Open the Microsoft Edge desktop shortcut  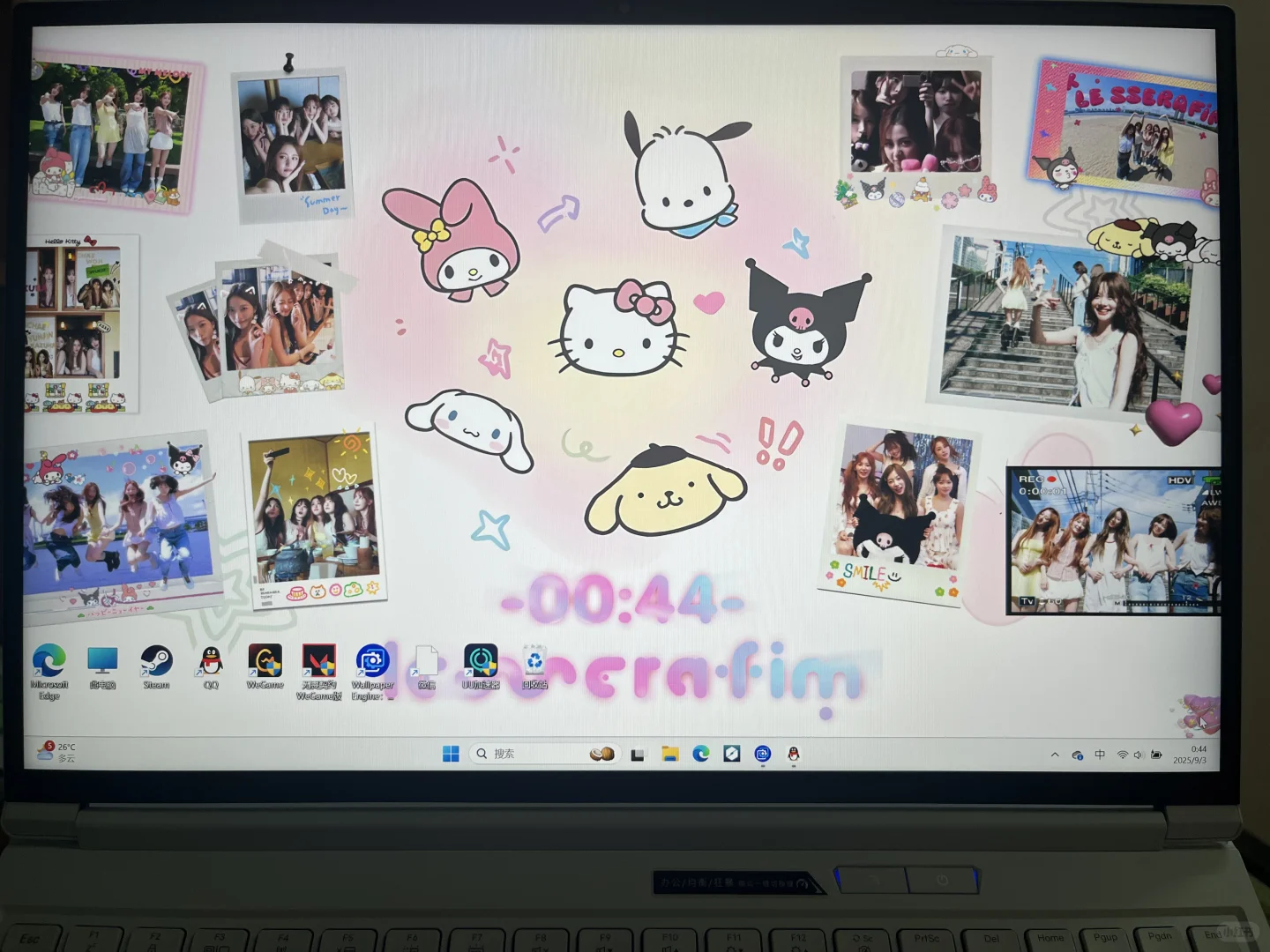click(x=49, y=672)
